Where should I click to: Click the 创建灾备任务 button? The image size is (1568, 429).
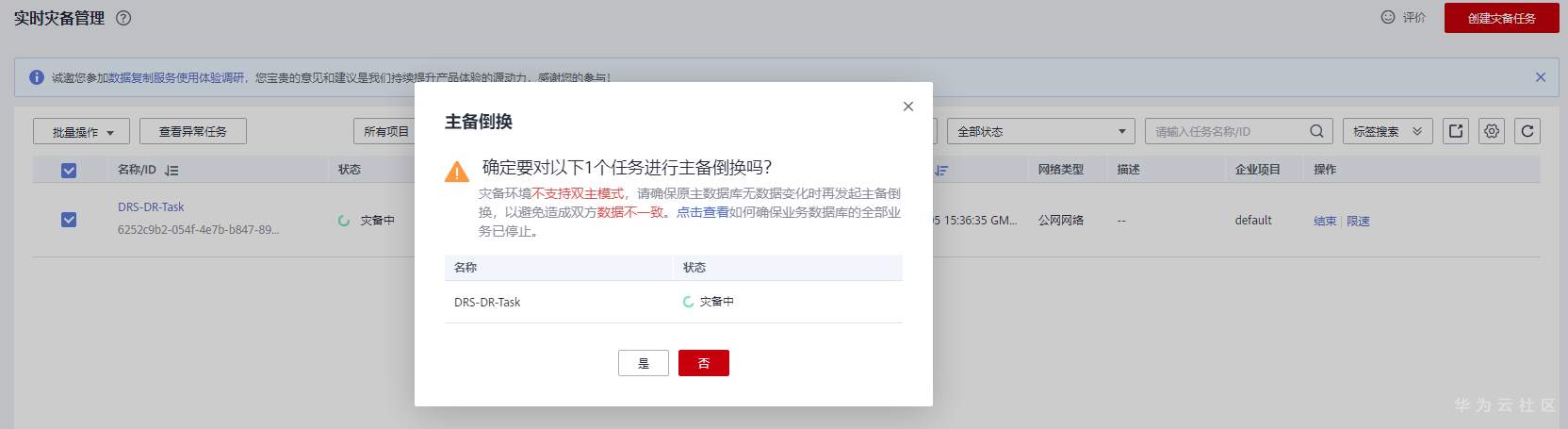coord(1501,18)
